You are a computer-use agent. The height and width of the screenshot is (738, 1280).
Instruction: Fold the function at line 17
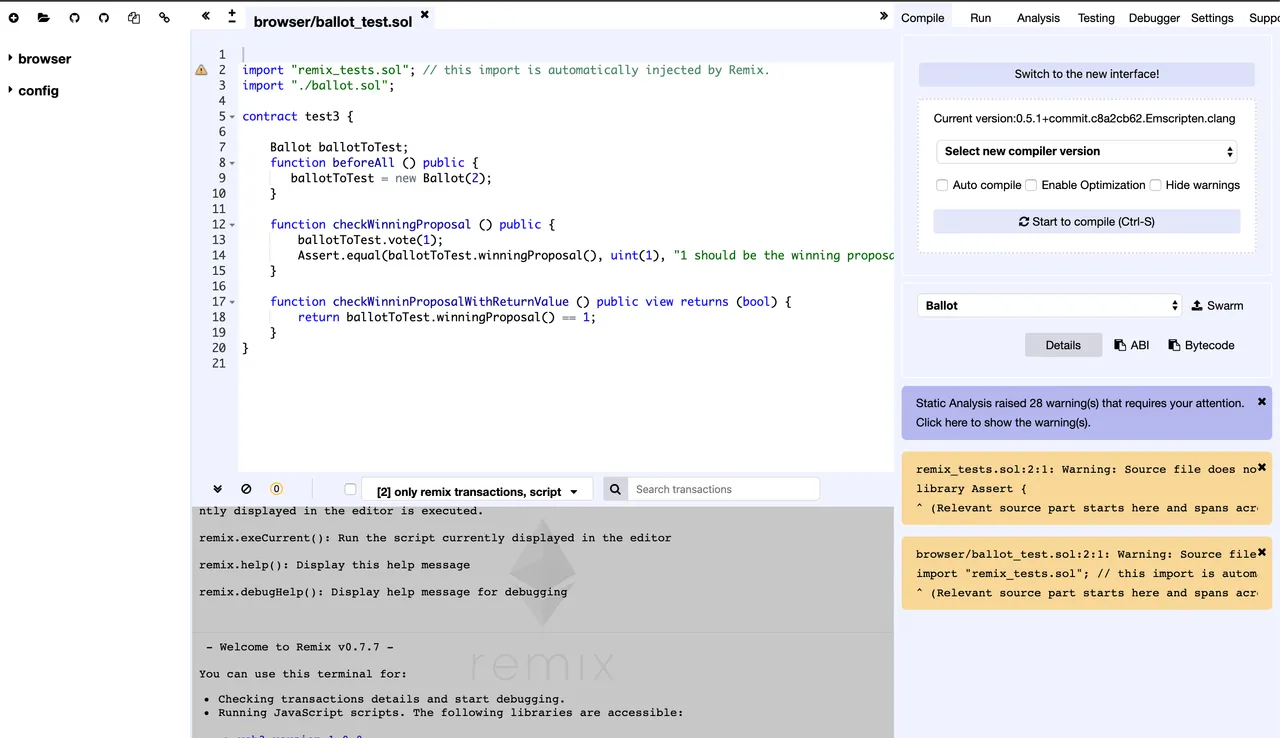pyautogui.click(x=232, y=302)
